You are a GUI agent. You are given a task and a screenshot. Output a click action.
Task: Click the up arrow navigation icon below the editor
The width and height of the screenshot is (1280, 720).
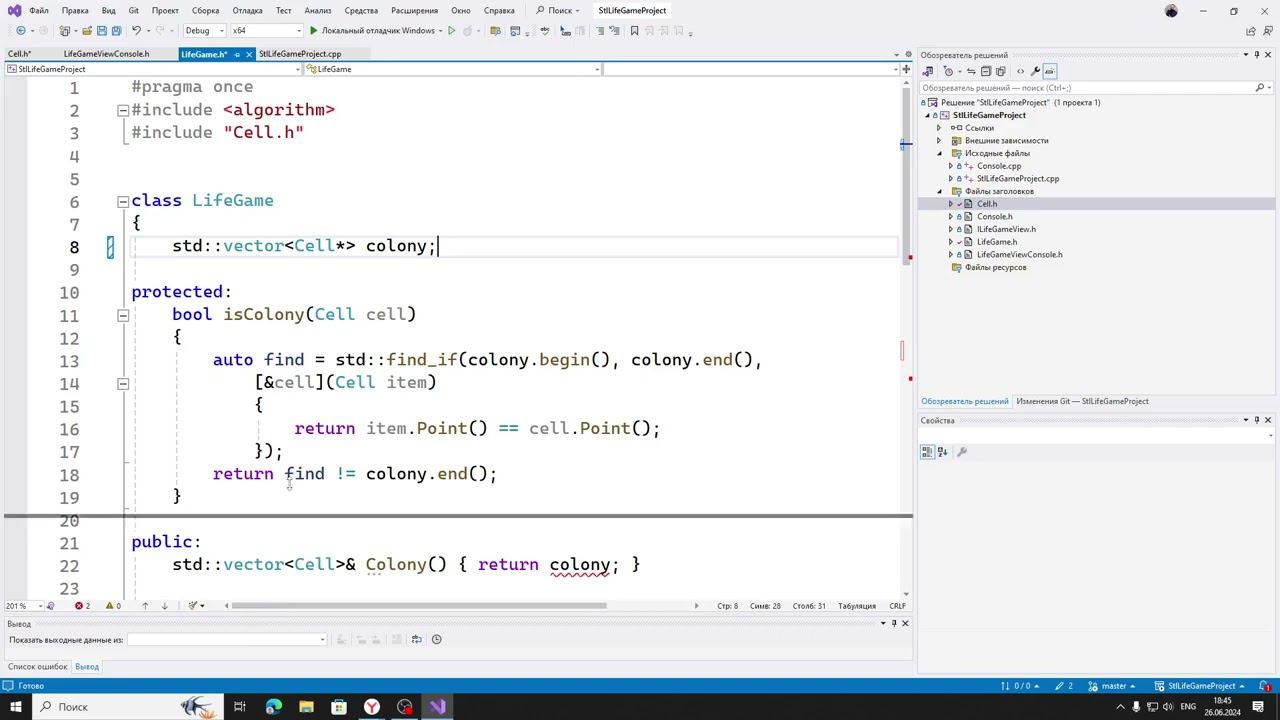pos(145,606)
